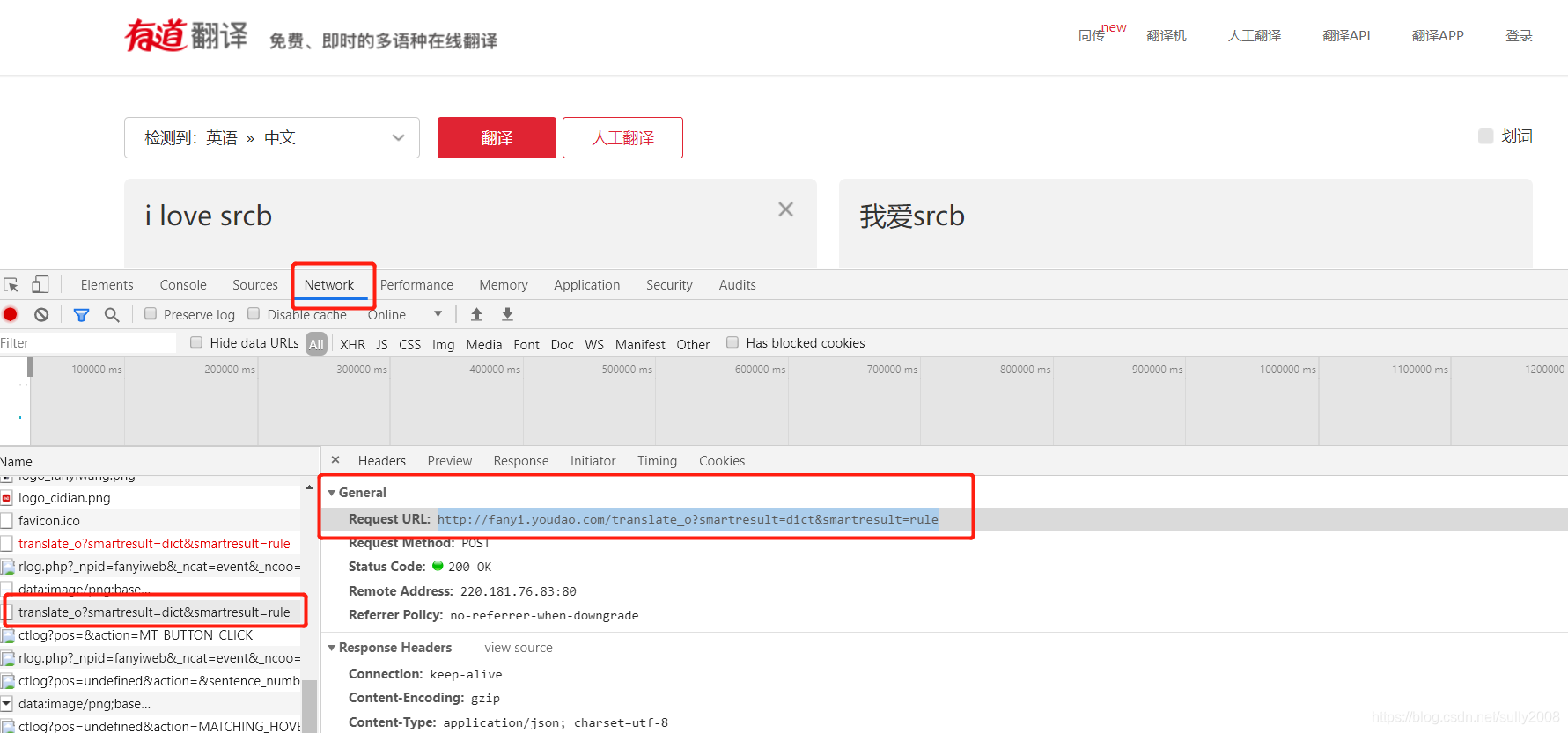Open 翻译APP in the top navigation
1568x733 pixels.
point(1438,36)
